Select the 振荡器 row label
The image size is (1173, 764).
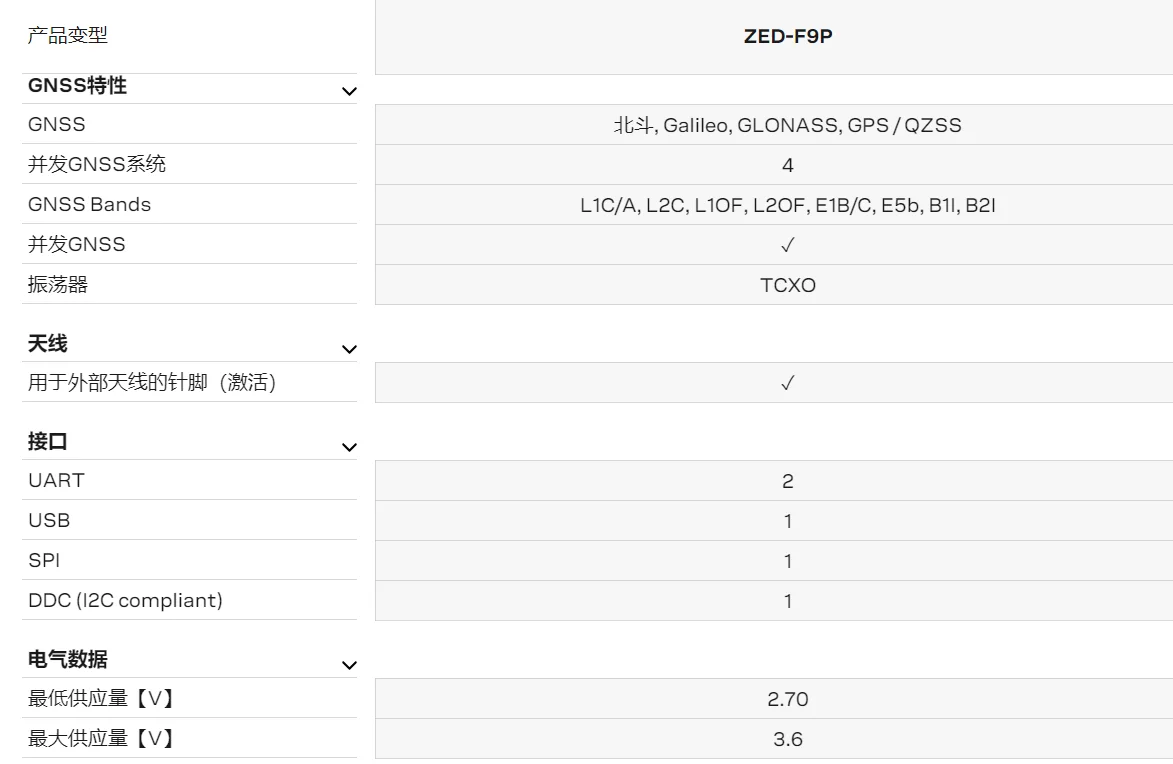point(58,284)
